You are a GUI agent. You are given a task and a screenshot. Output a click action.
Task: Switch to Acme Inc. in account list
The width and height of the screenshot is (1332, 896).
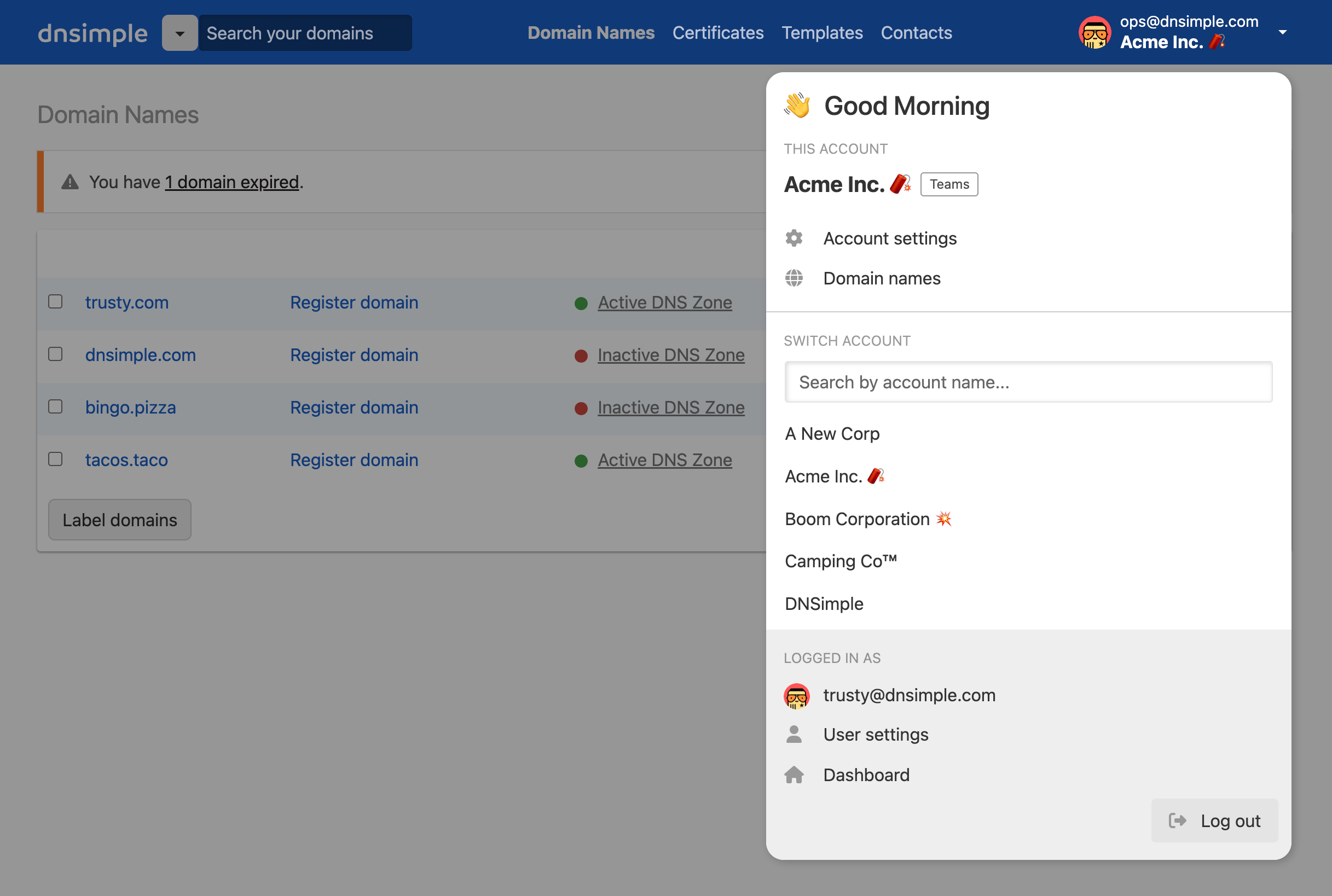pyautogui.click(x=835, y=476)
